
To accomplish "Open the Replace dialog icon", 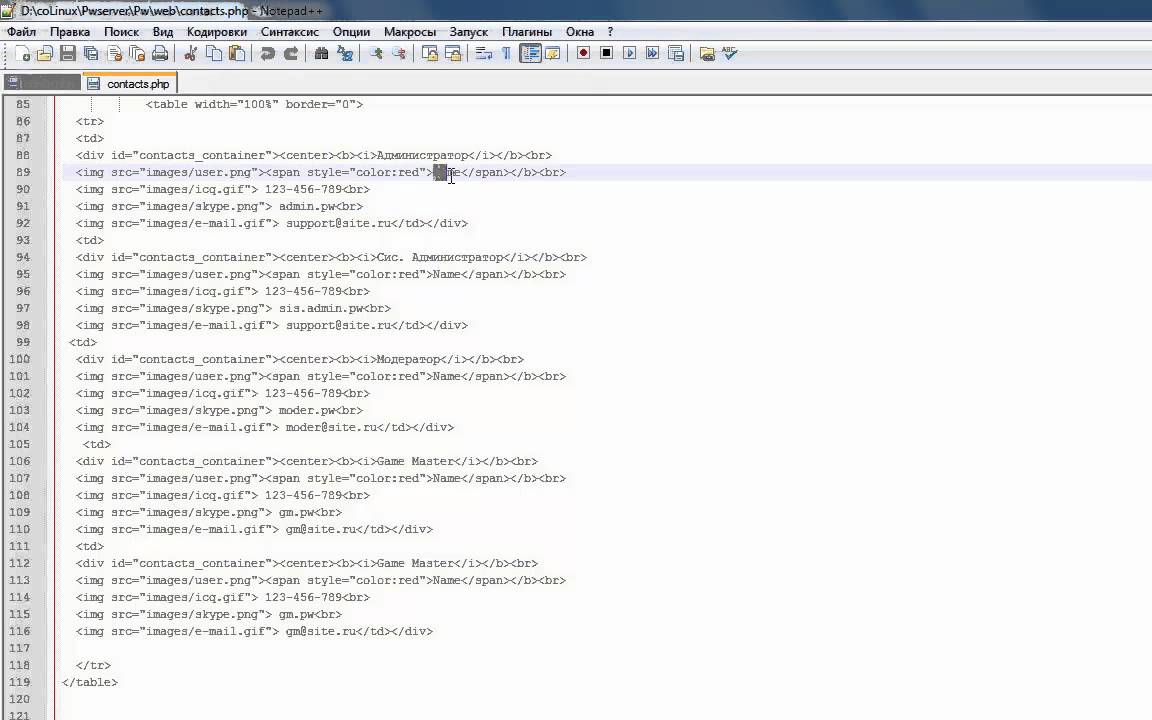I will coord(345,54).
